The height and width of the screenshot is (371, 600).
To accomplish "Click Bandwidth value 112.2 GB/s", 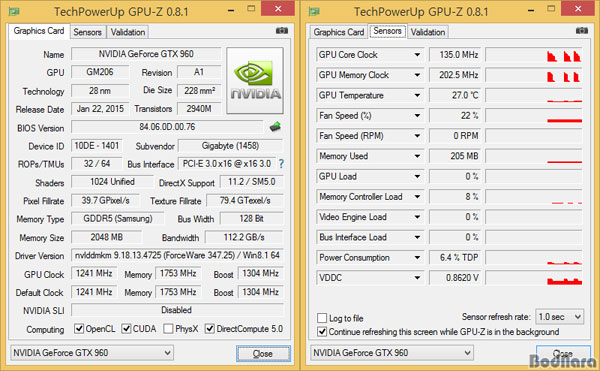I will pos(244,237).
